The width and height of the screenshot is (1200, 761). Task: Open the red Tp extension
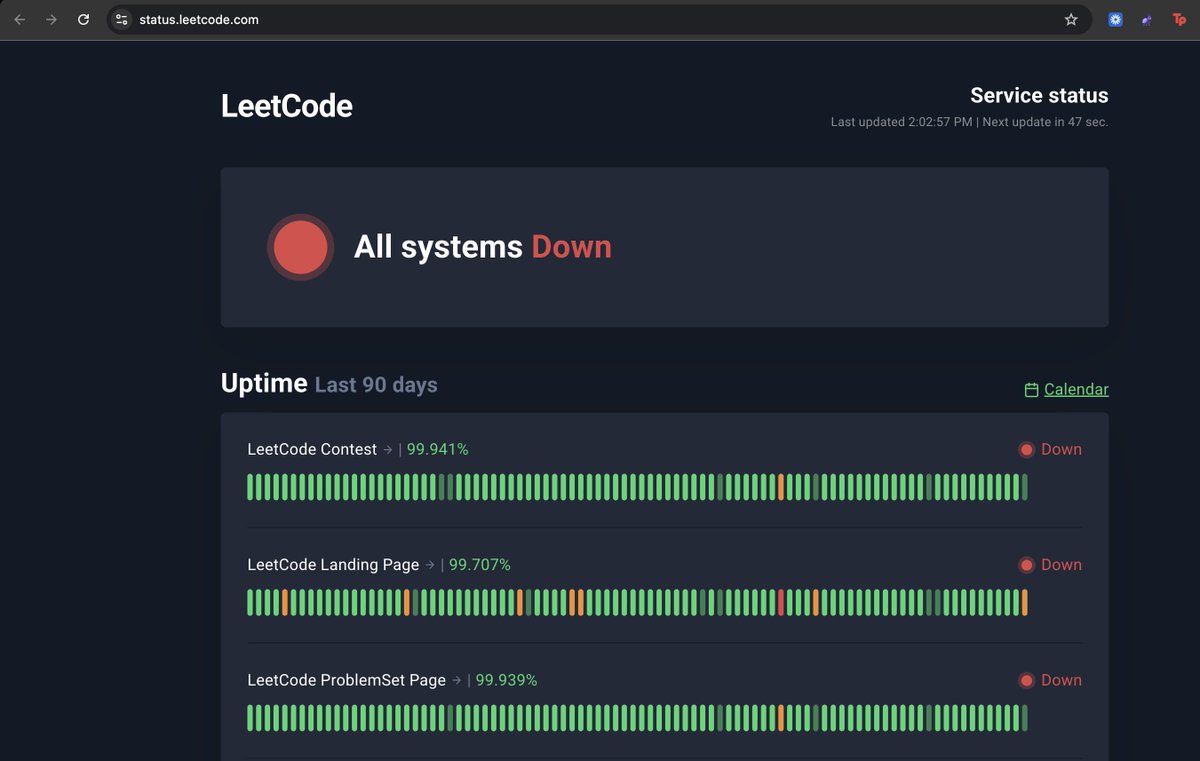[x=1178, y=19]
